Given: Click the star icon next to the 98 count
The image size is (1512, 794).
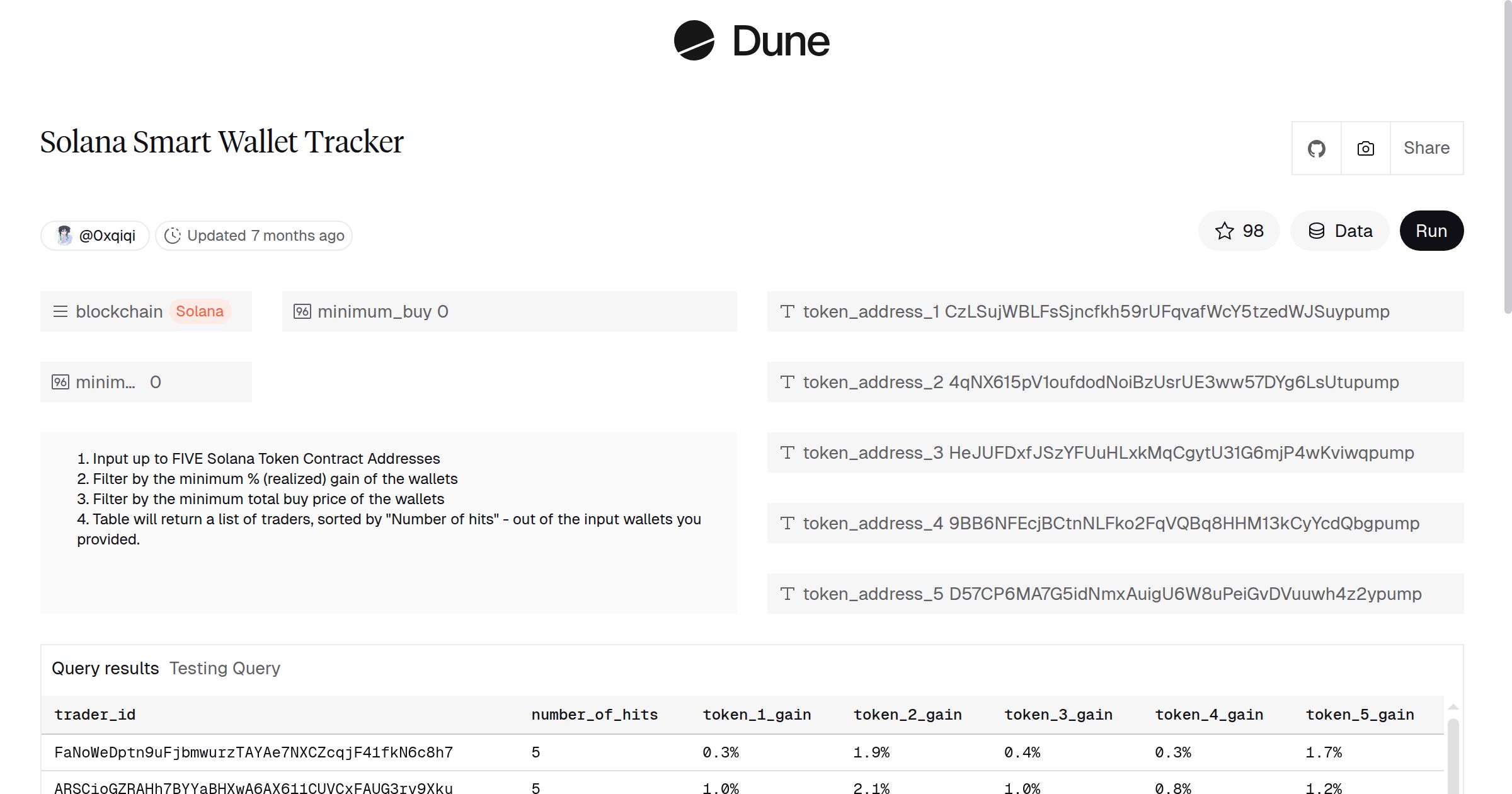Looking at the screenshot, I should (x=1225, y=231).
